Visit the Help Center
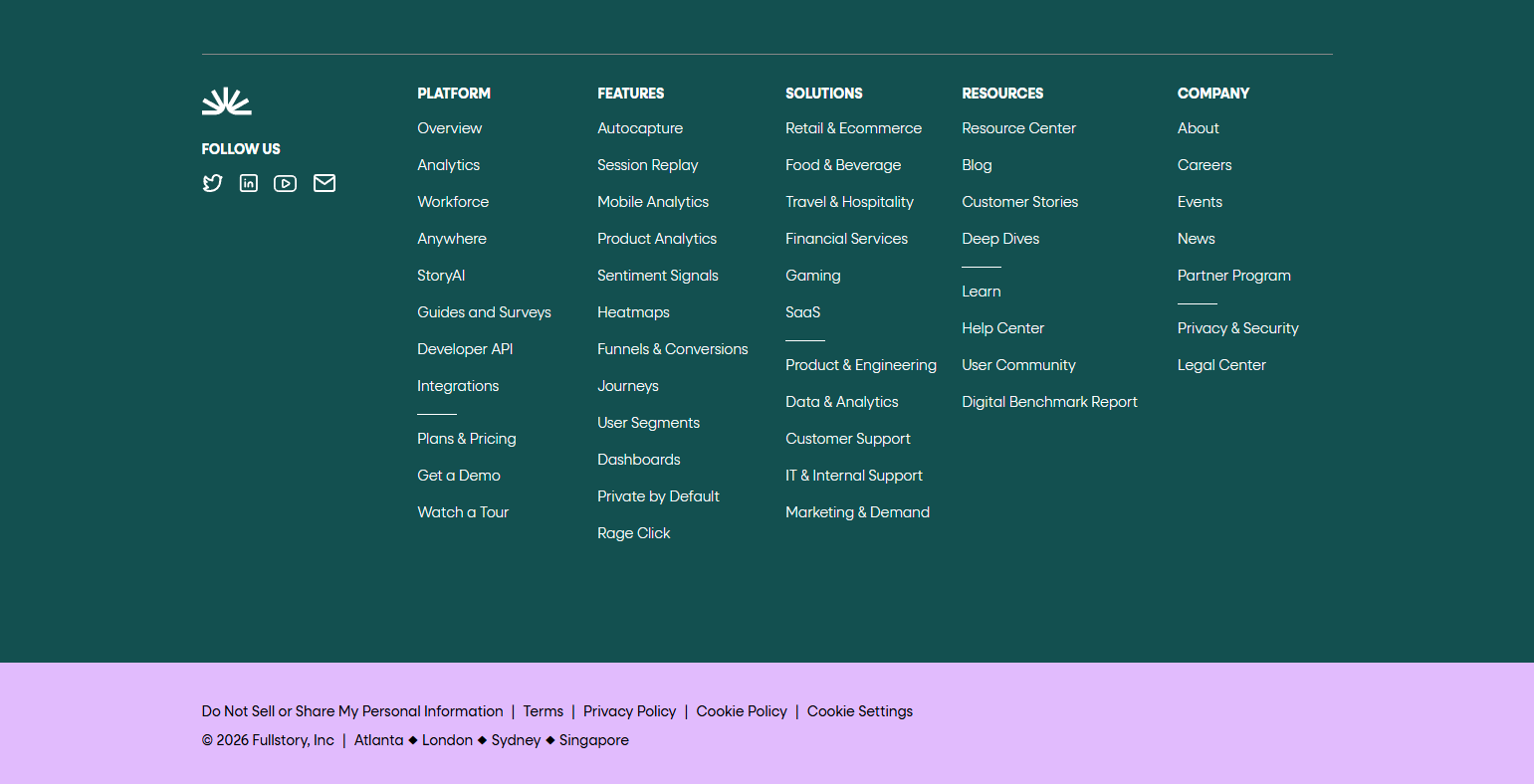This screenshot has height=784, width=1534. pyautogui.click(x=1002, y=328)
